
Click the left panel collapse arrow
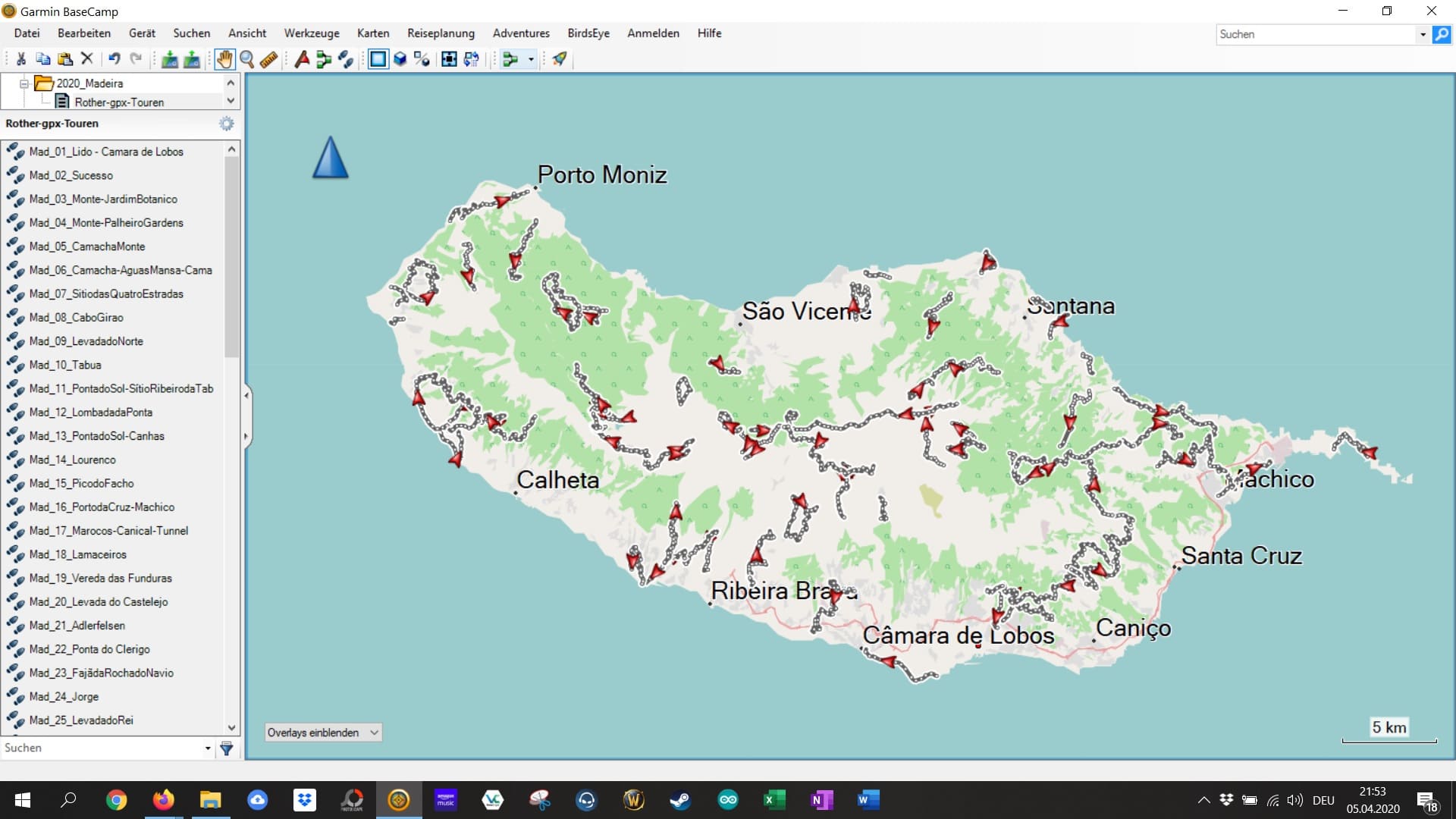point(246,395)
